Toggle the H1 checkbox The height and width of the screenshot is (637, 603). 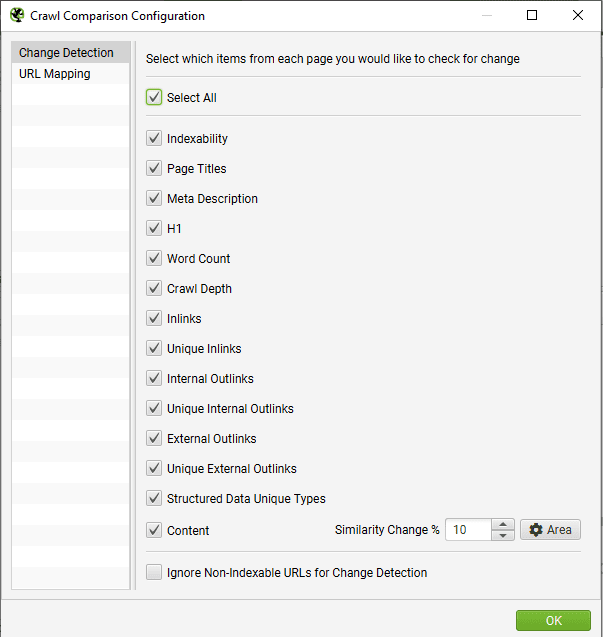coord(154,229)
